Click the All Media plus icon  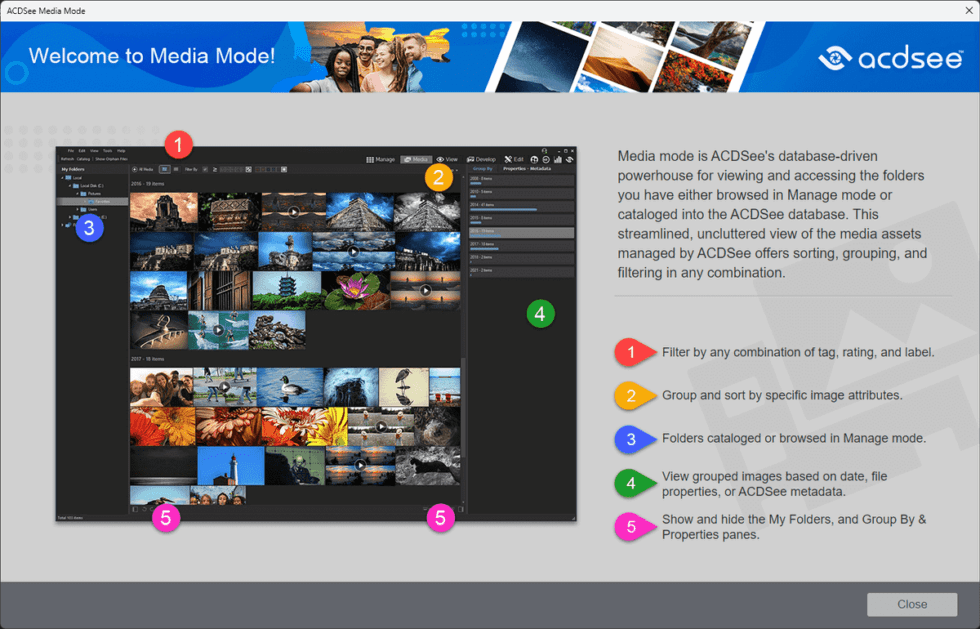[x=135, y=169]
